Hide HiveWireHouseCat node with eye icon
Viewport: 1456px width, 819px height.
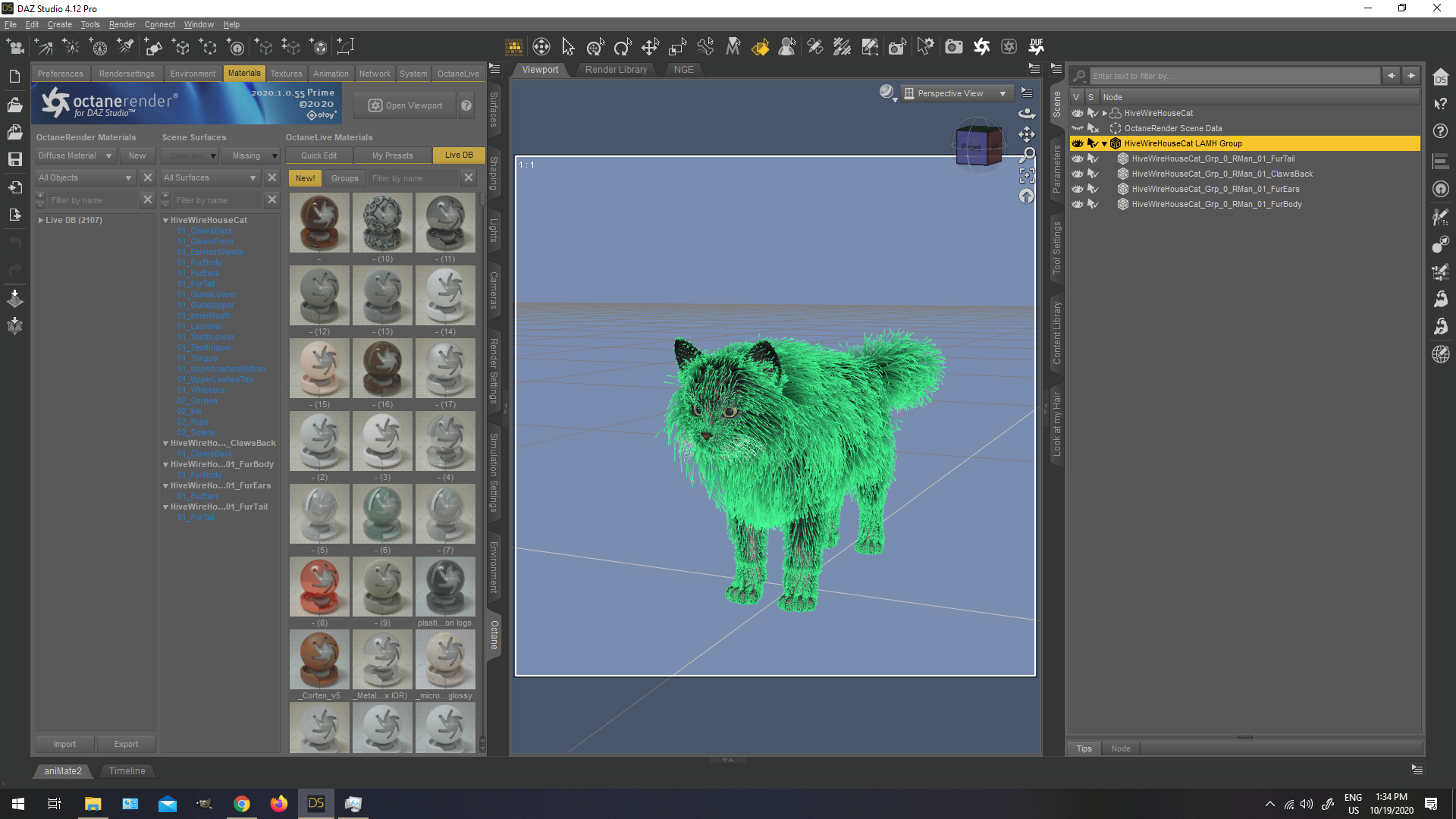click(x=1077, y=113)
